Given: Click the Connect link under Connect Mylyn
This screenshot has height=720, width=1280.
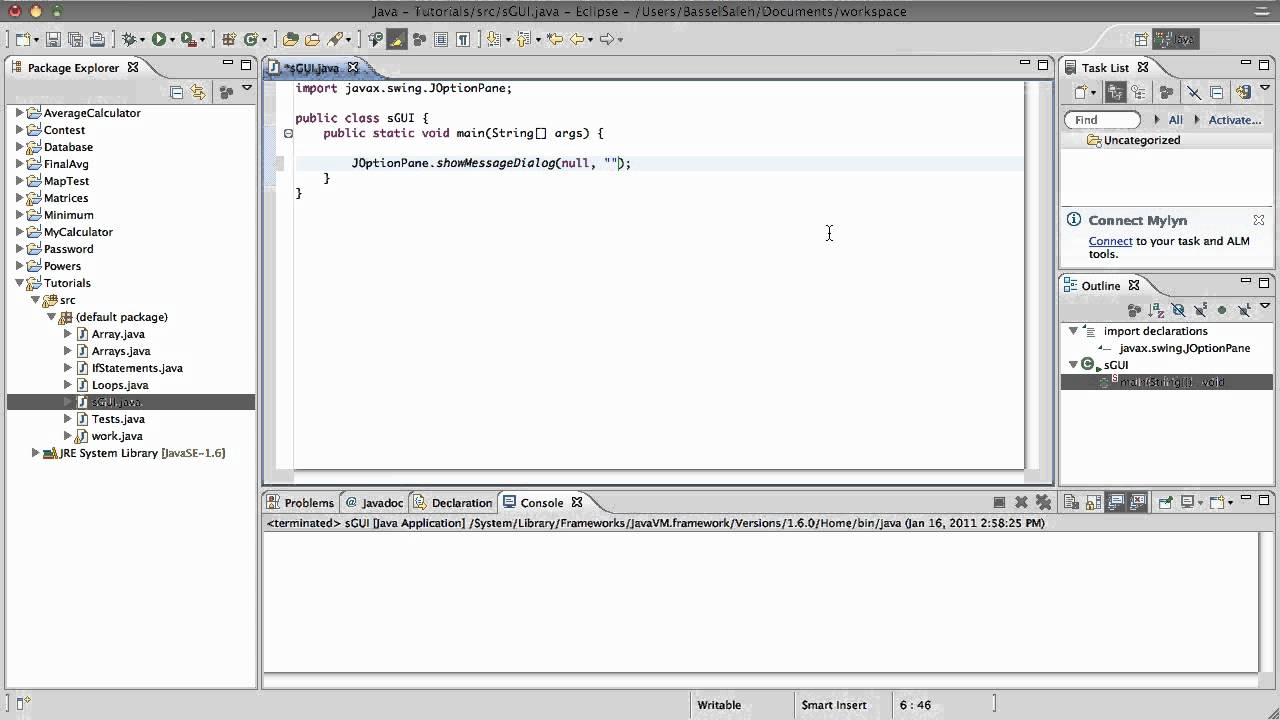Looking at the screenshot, I should (1110, 241).
